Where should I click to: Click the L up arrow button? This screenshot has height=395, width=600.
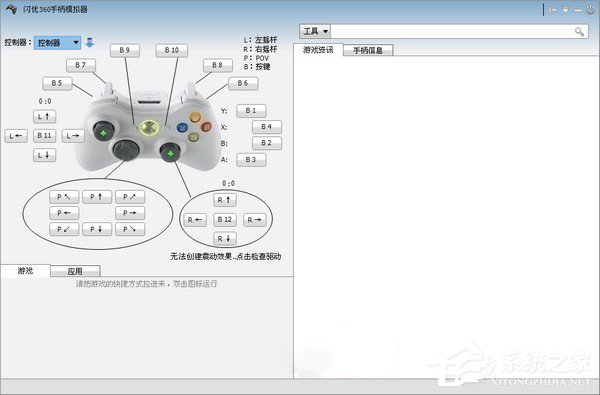click(44, 116)
